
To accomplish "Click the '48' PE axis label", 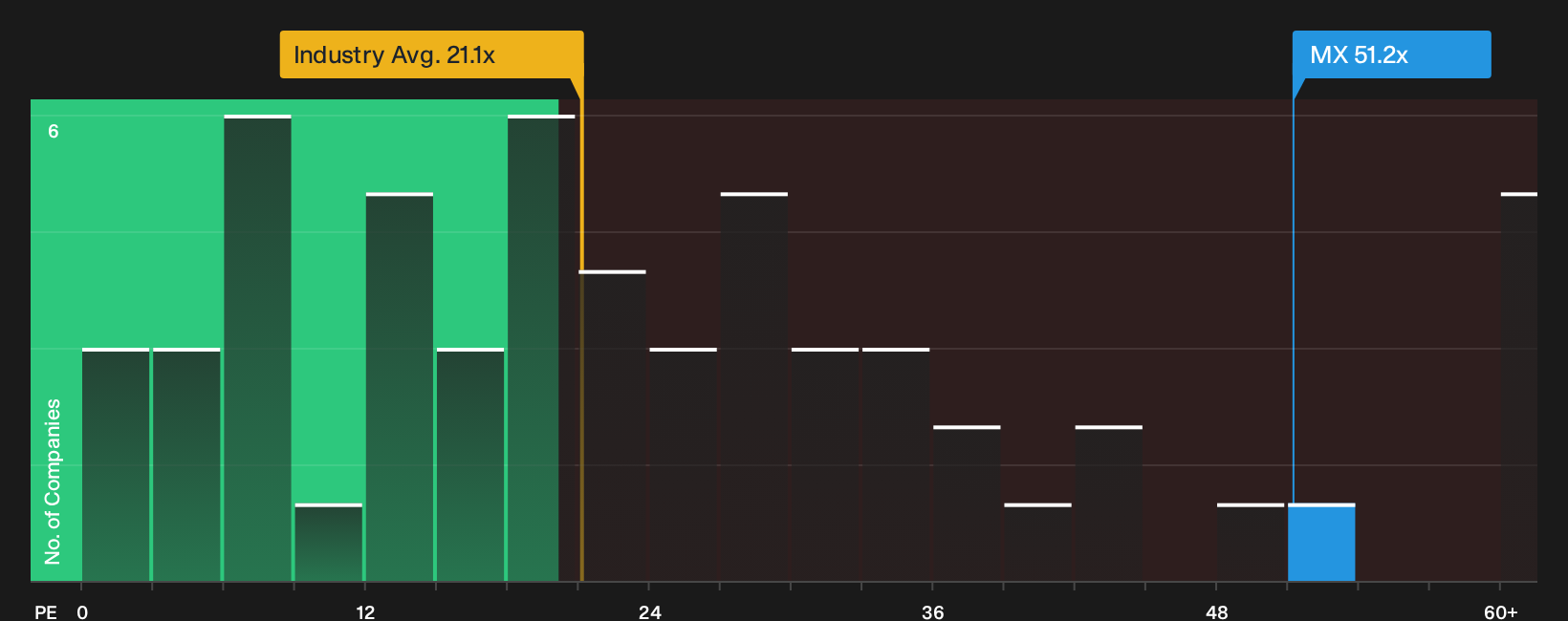I will pos(1216,611).
